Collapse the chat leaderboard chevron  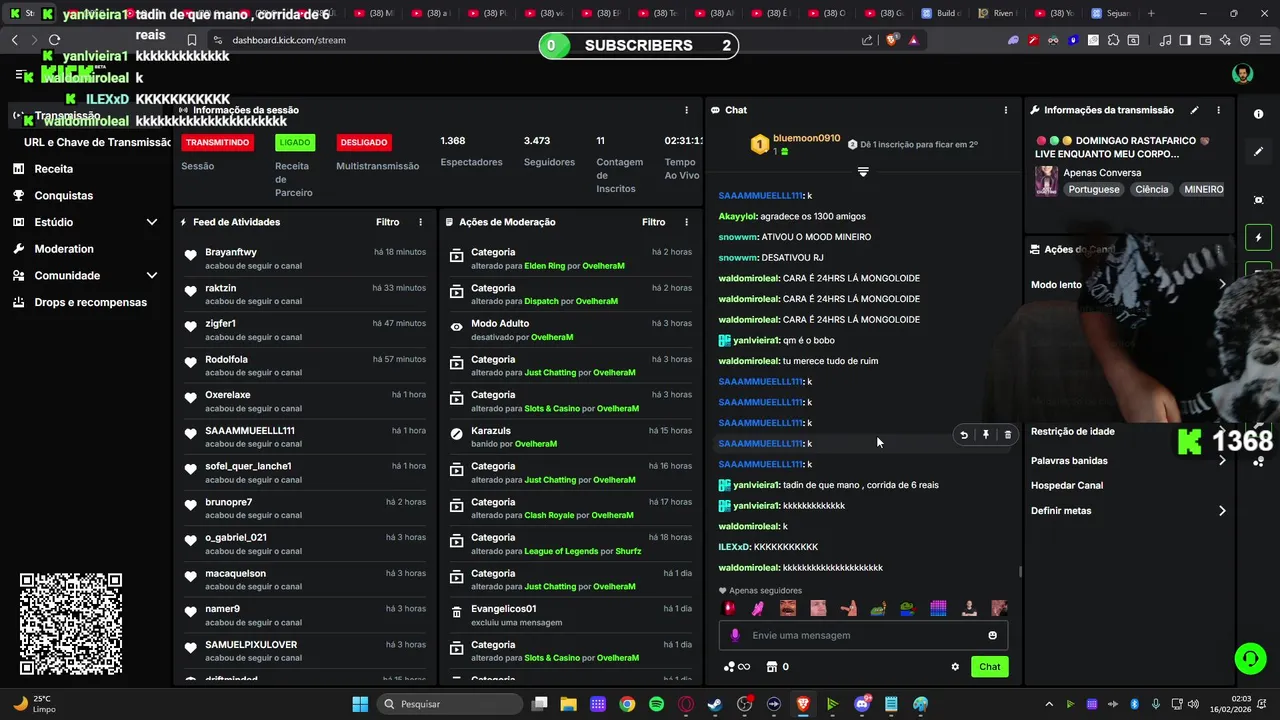tap(863, 172)
